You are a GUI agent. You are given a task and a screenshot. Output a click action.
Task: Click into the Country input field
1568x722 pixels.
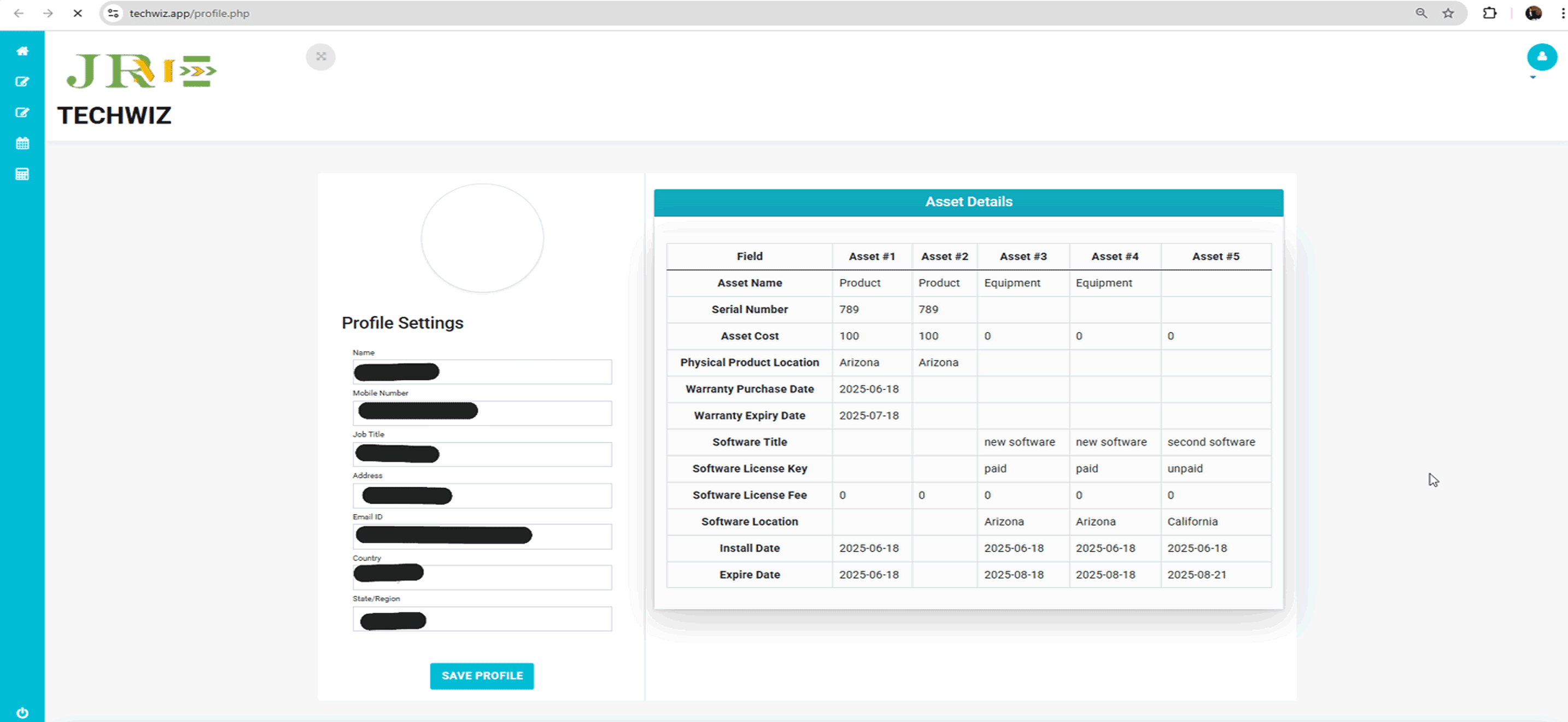(482, 577)
